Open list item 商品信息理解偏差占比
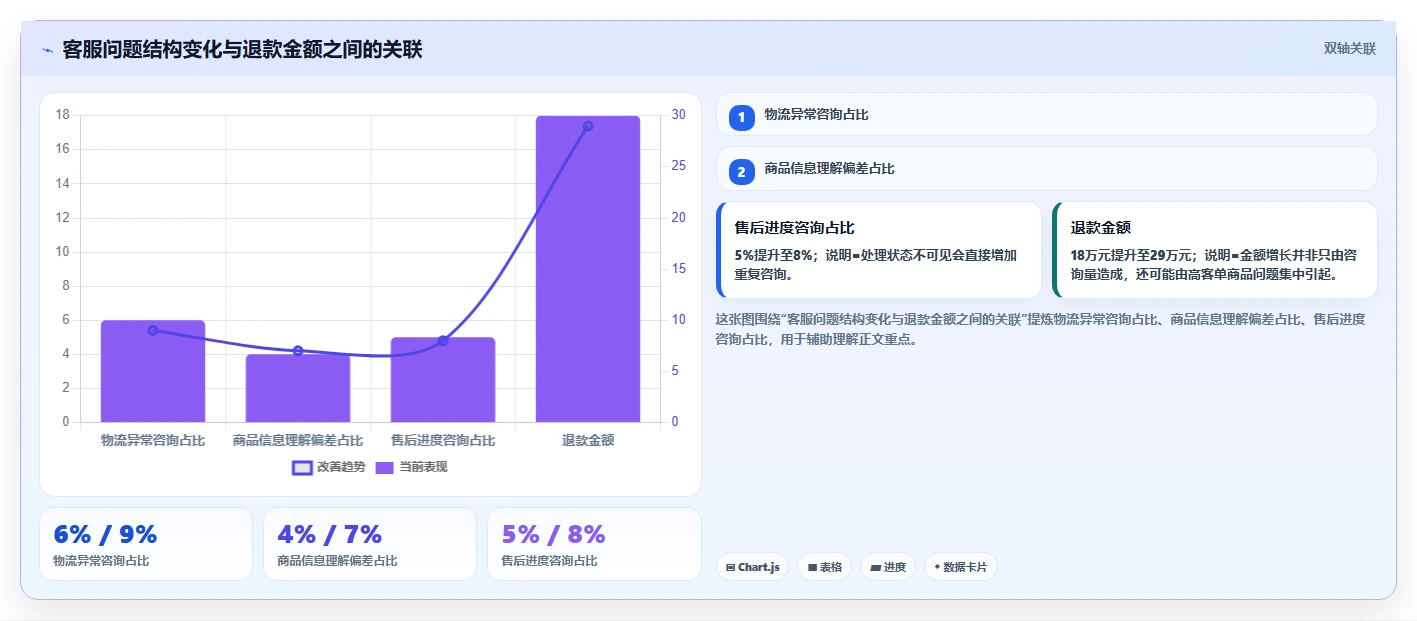This screenshot has height=621, width=1417. [1047, 169]
